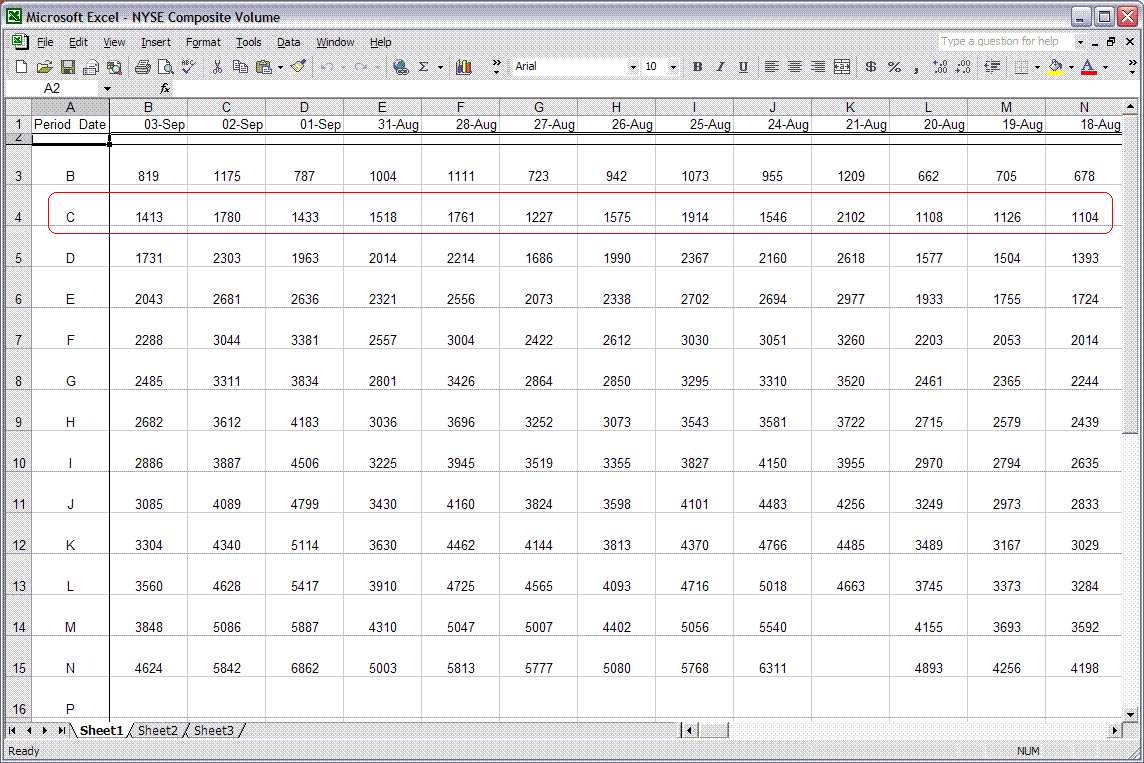Toggle italic formatting
The image size is (1144, 763).
(720, 67)
